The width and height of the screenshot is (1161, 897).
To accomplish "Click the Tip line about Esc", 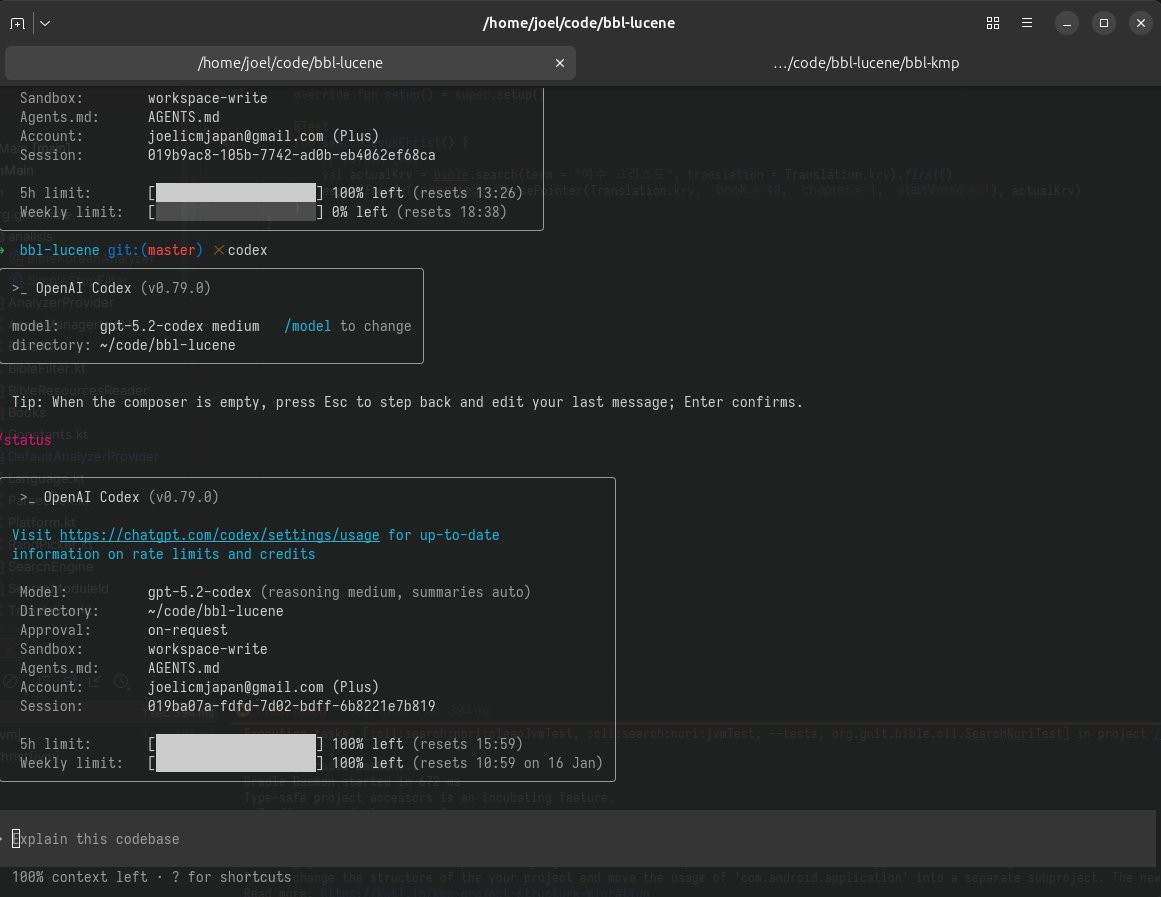I will (406, 402).
